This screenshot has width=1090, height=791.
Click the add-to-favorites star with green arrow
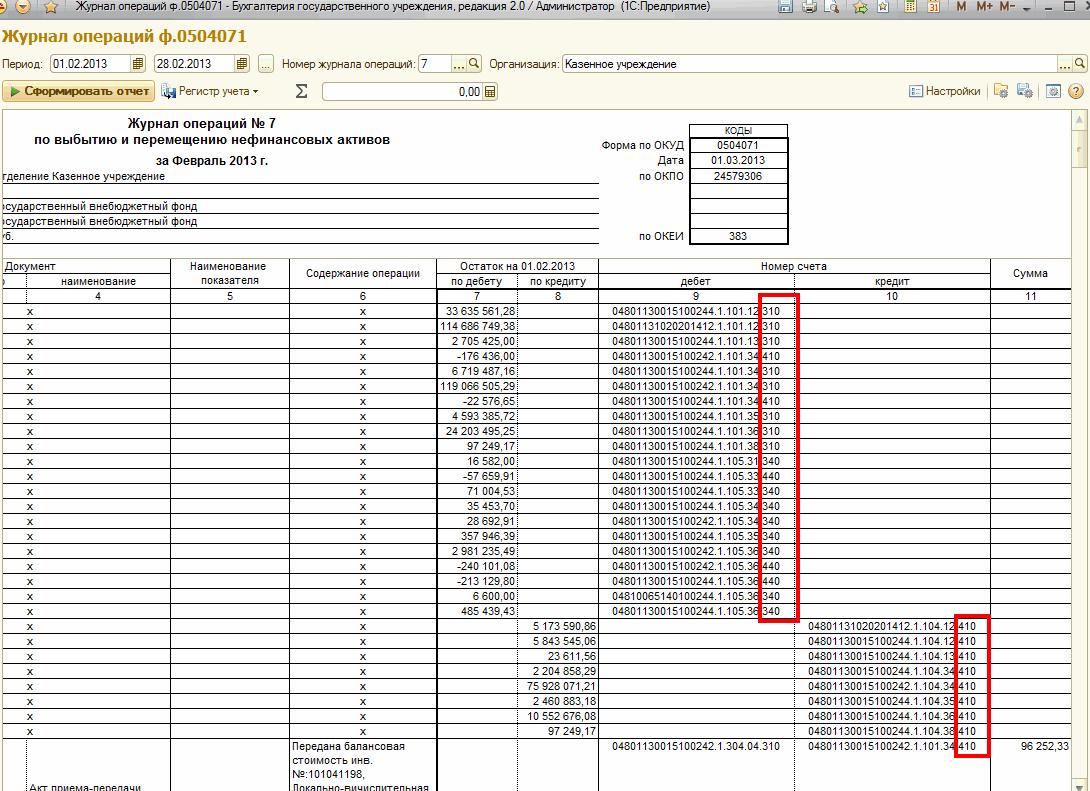coord(861,7)
